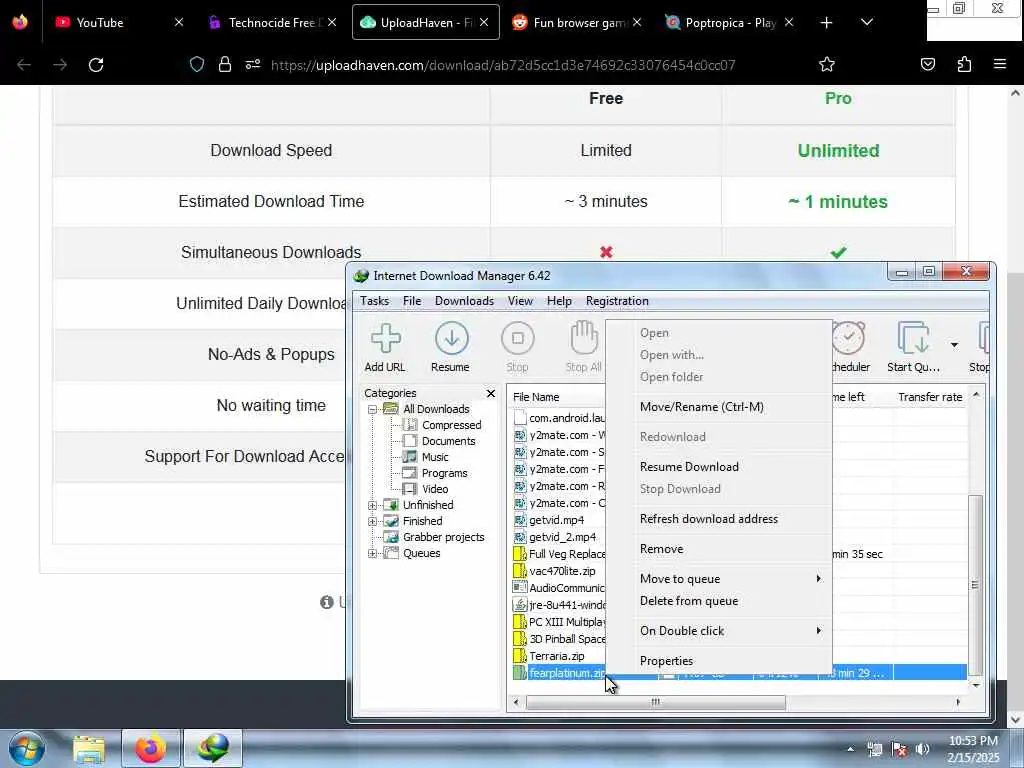Click the download list vertical scrollbar thumb
1024x768 pixels.
975,585
